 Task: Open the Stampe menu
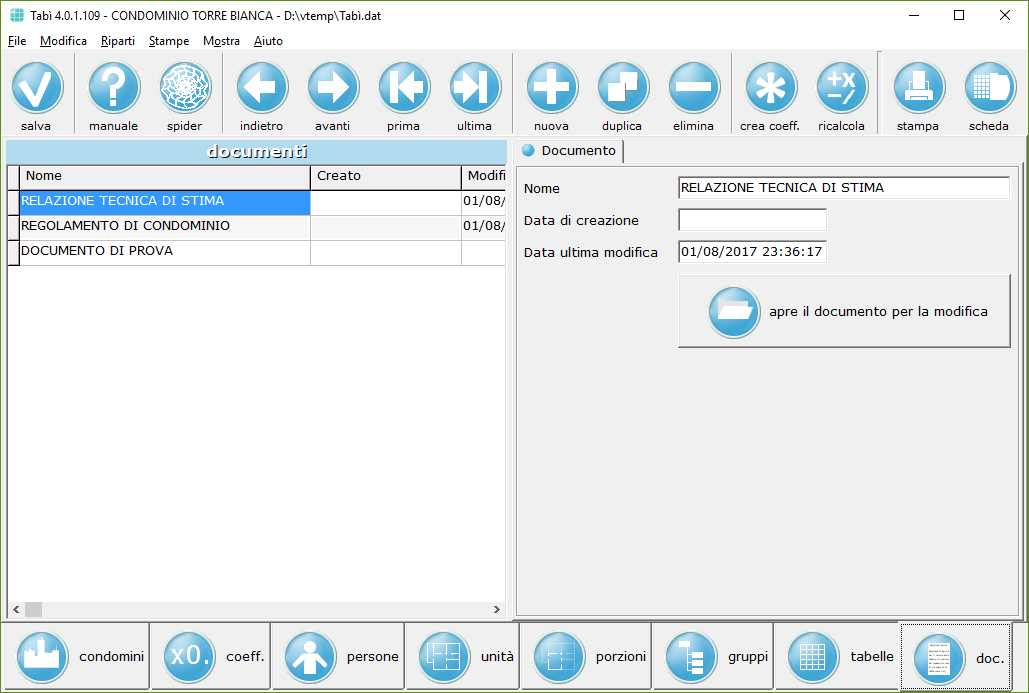[169, 41]
